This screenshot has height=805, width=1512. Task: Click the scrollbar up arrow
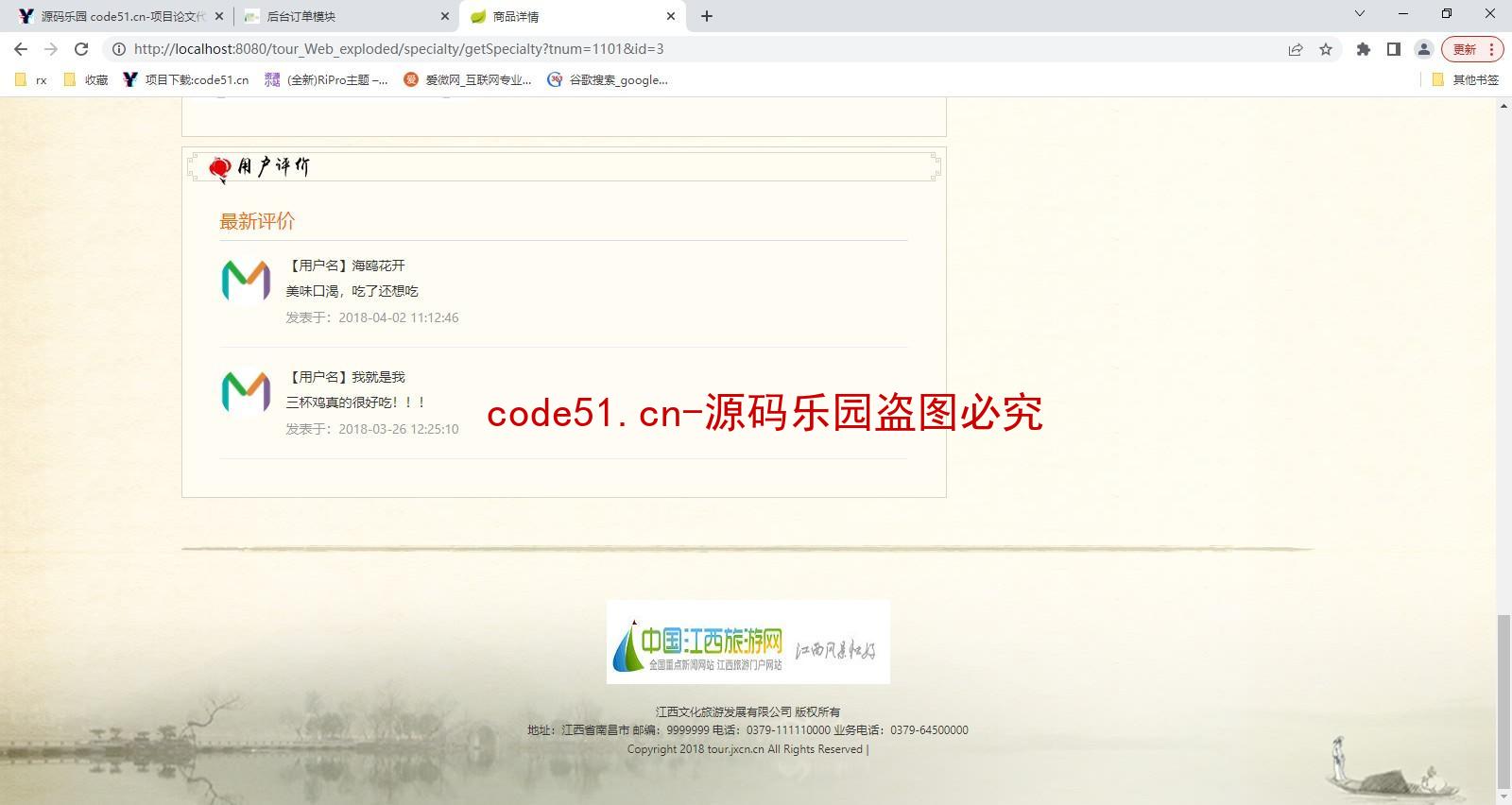click(1503, 105)
